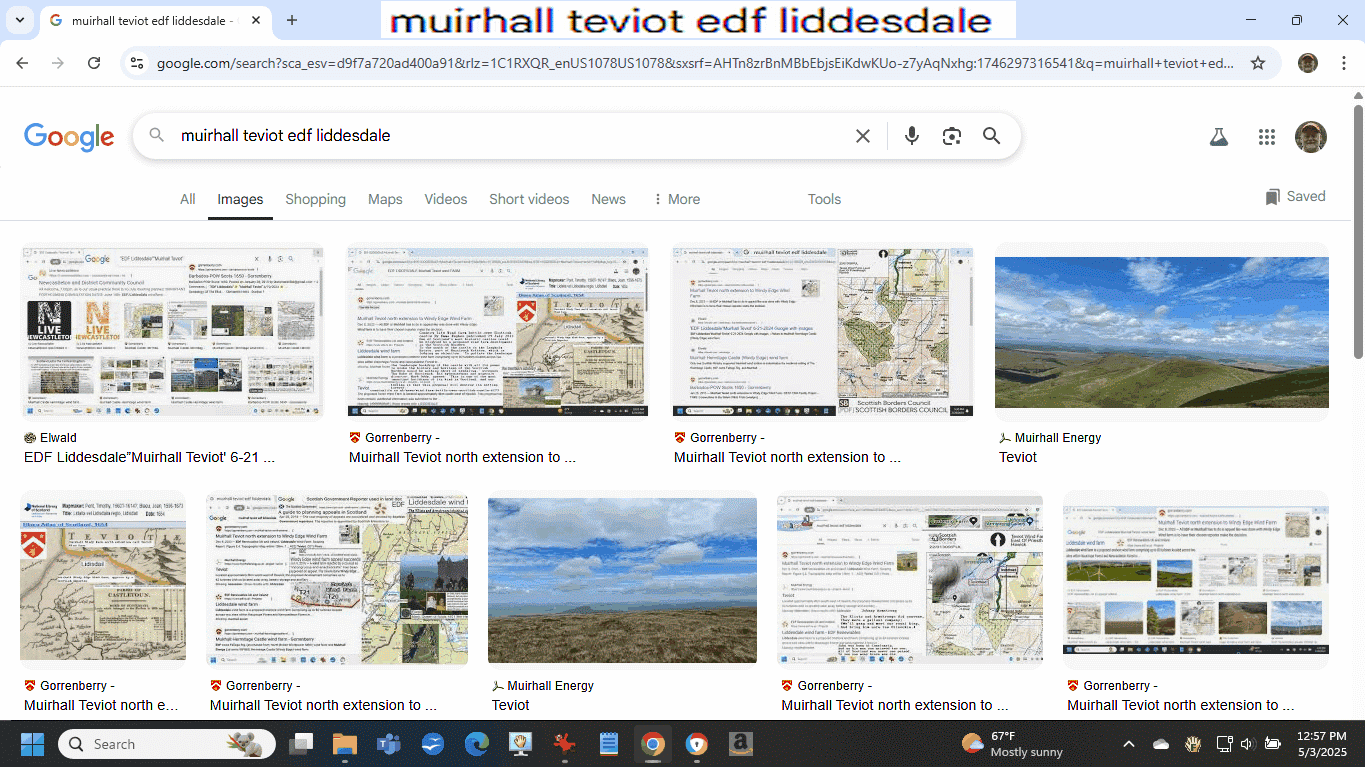Open the Windows Start menu
This screenshot has width=1365, height=767.
point(32,744)
